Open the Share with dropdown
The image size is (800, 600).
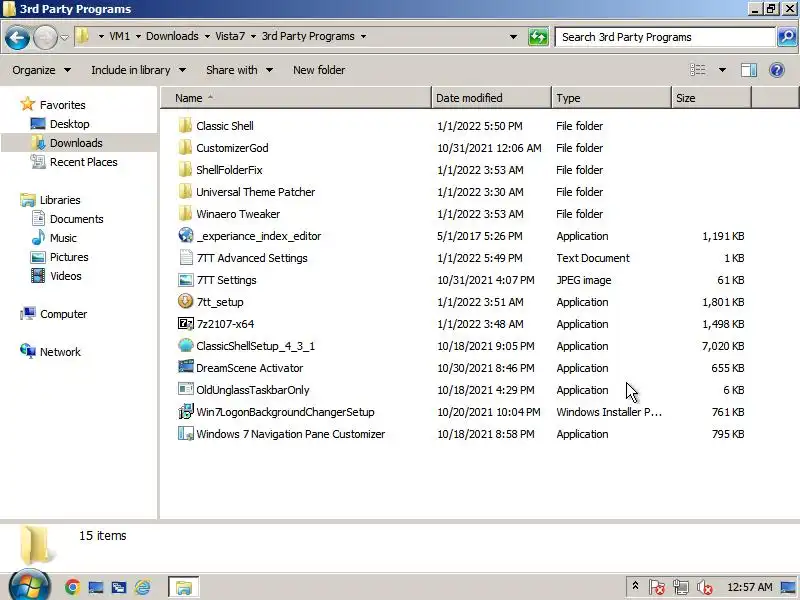tap(239, 70)
